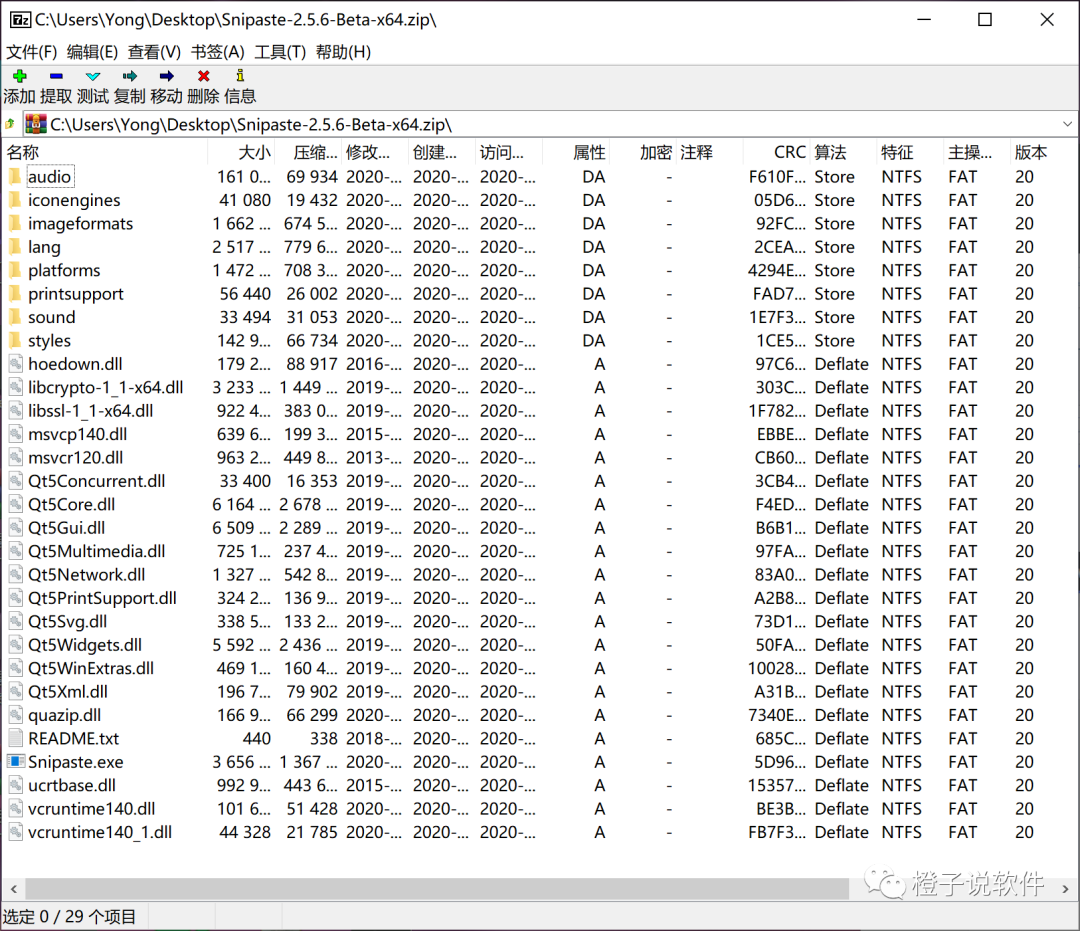Click the 选定 0 / 29 个项目 status text
The width and height of the screenshot is (1080, 931).
(70, 917)
